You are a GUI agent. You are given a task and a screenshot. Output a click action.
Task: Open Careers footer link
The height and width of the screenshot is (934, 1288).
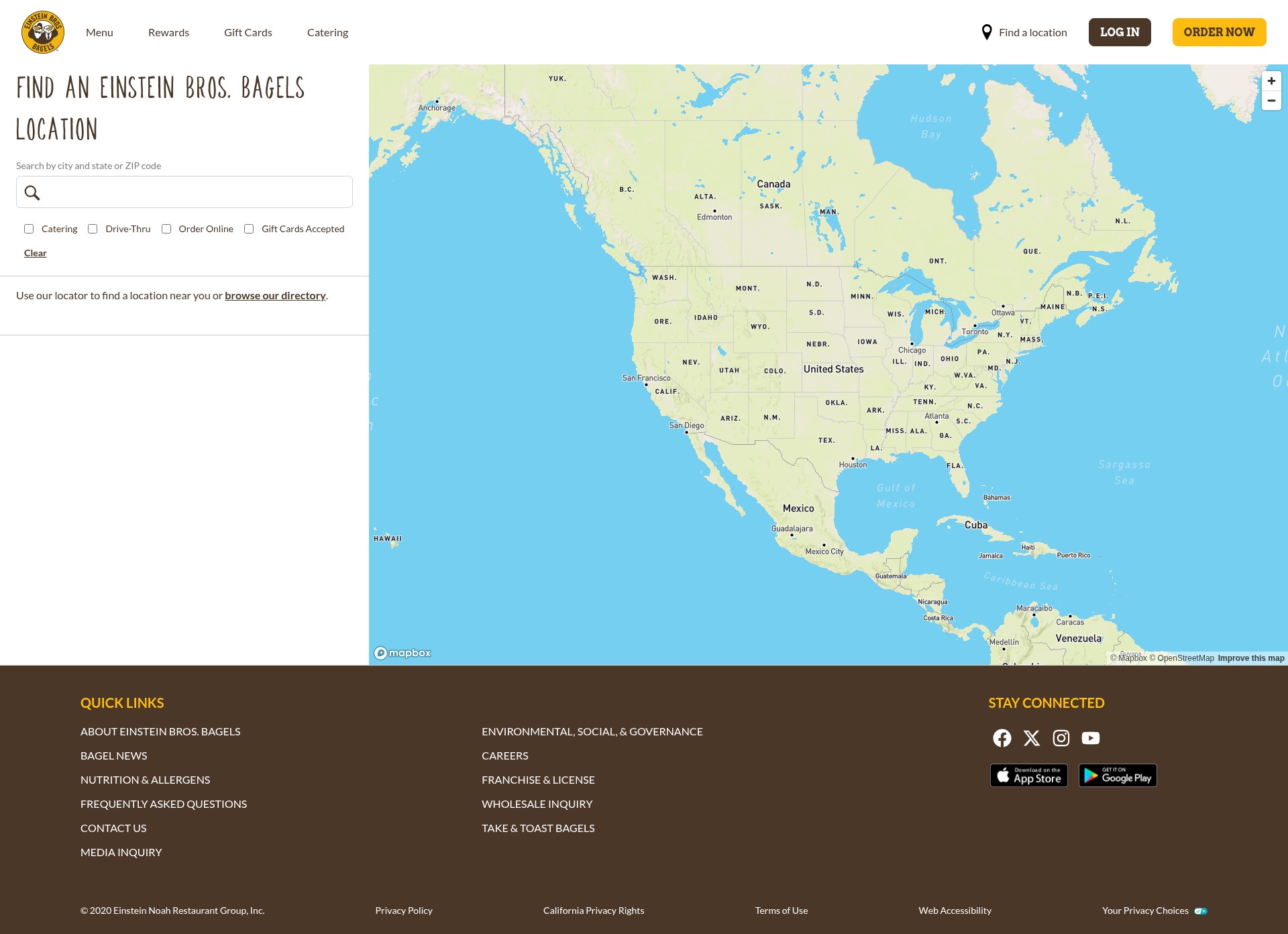505,756
